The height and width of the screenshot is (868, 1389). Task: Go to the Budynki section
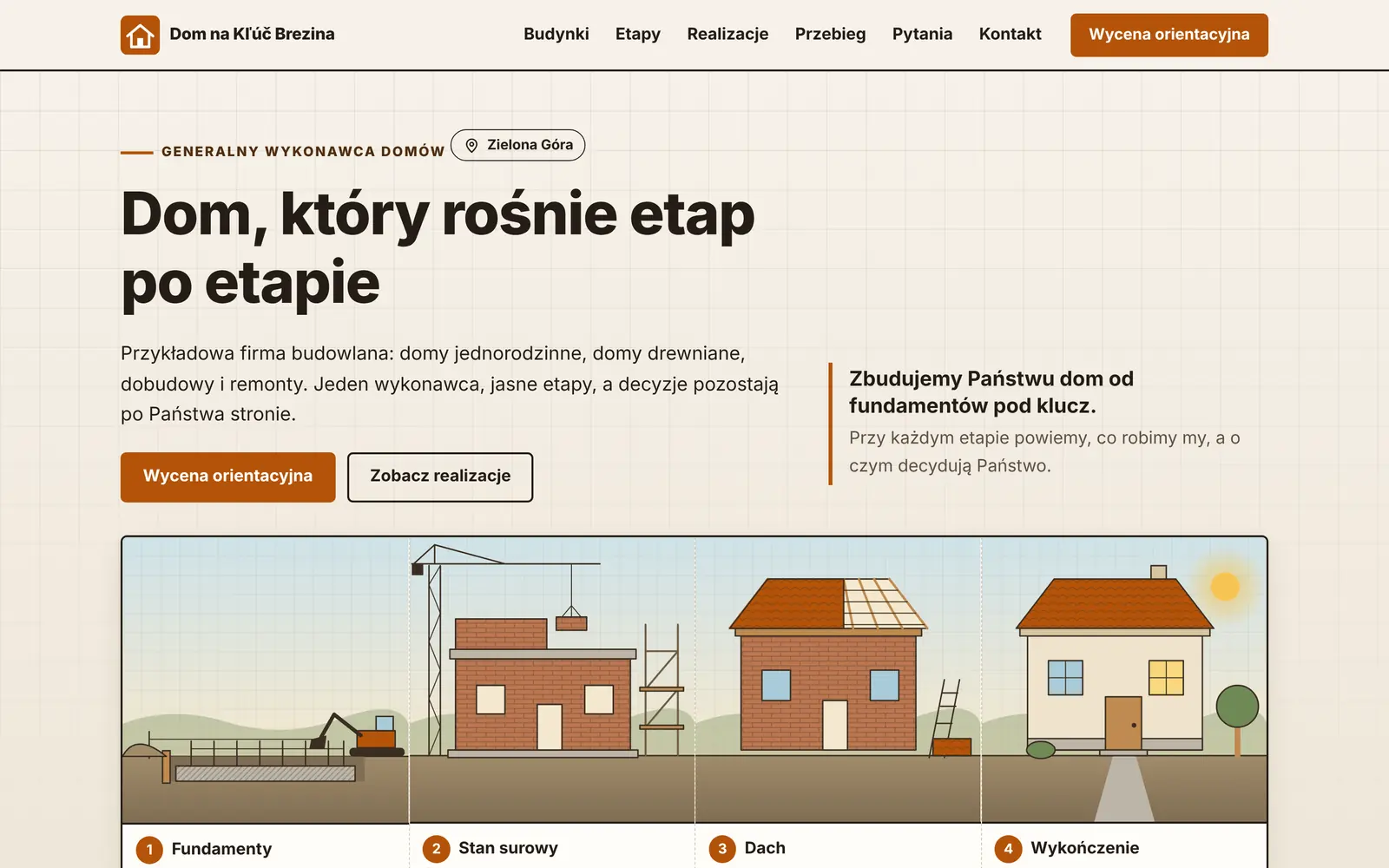pos(556,34)
